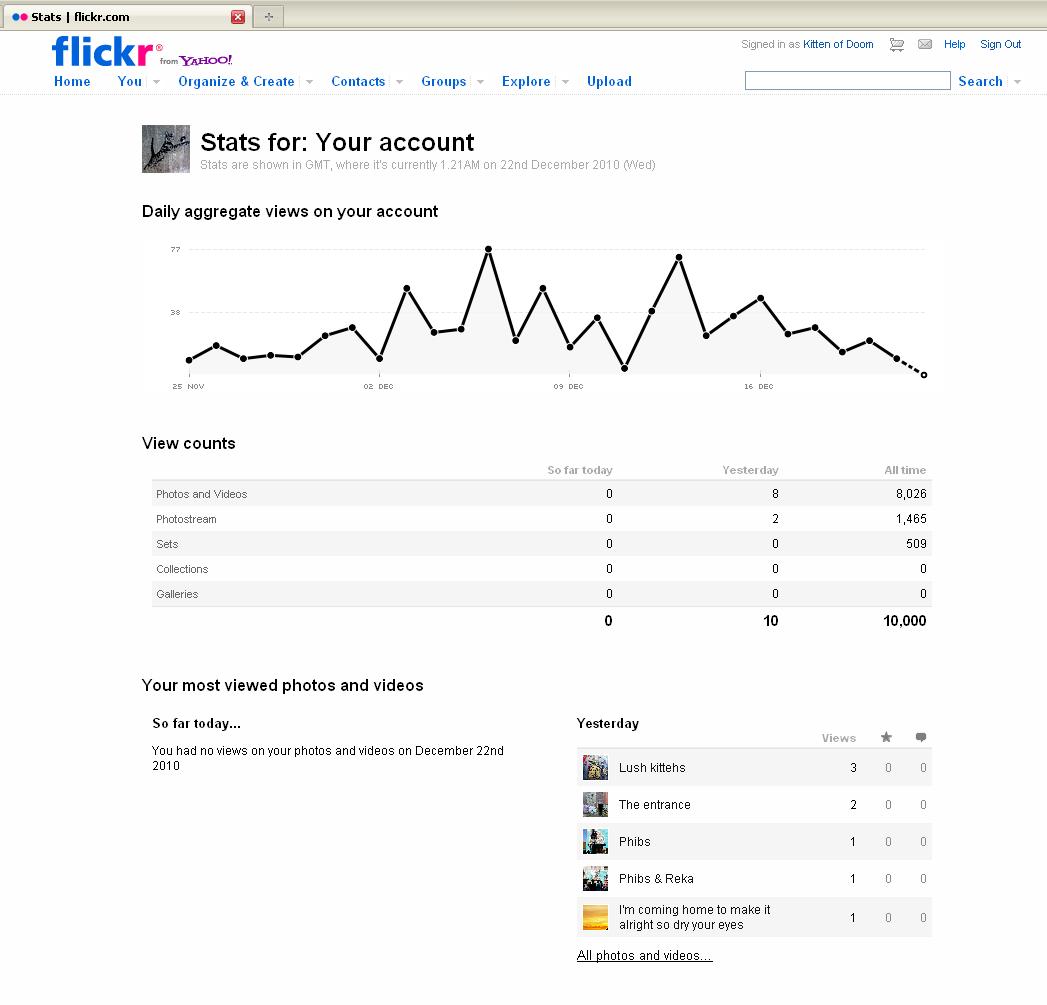Sign Out of the account
This screenshot has width=1047, height=1005.
click(1000, 44)
